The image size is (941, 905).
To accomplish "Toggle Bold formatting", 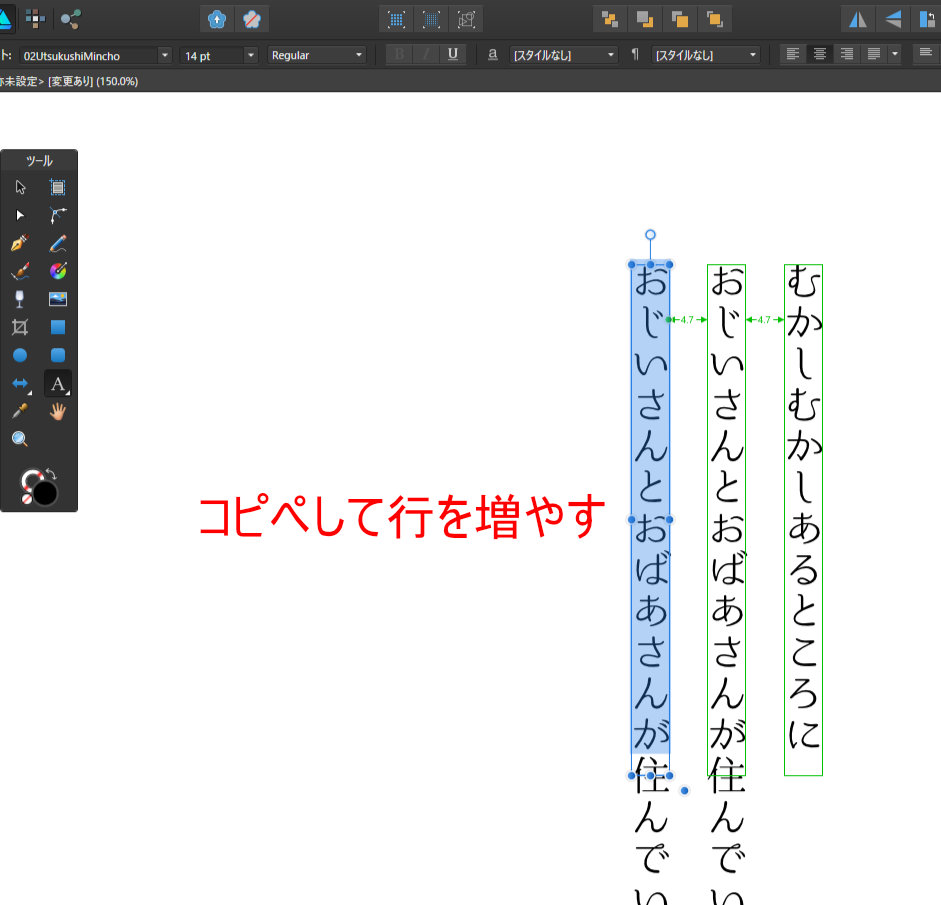I will [399, 55].
